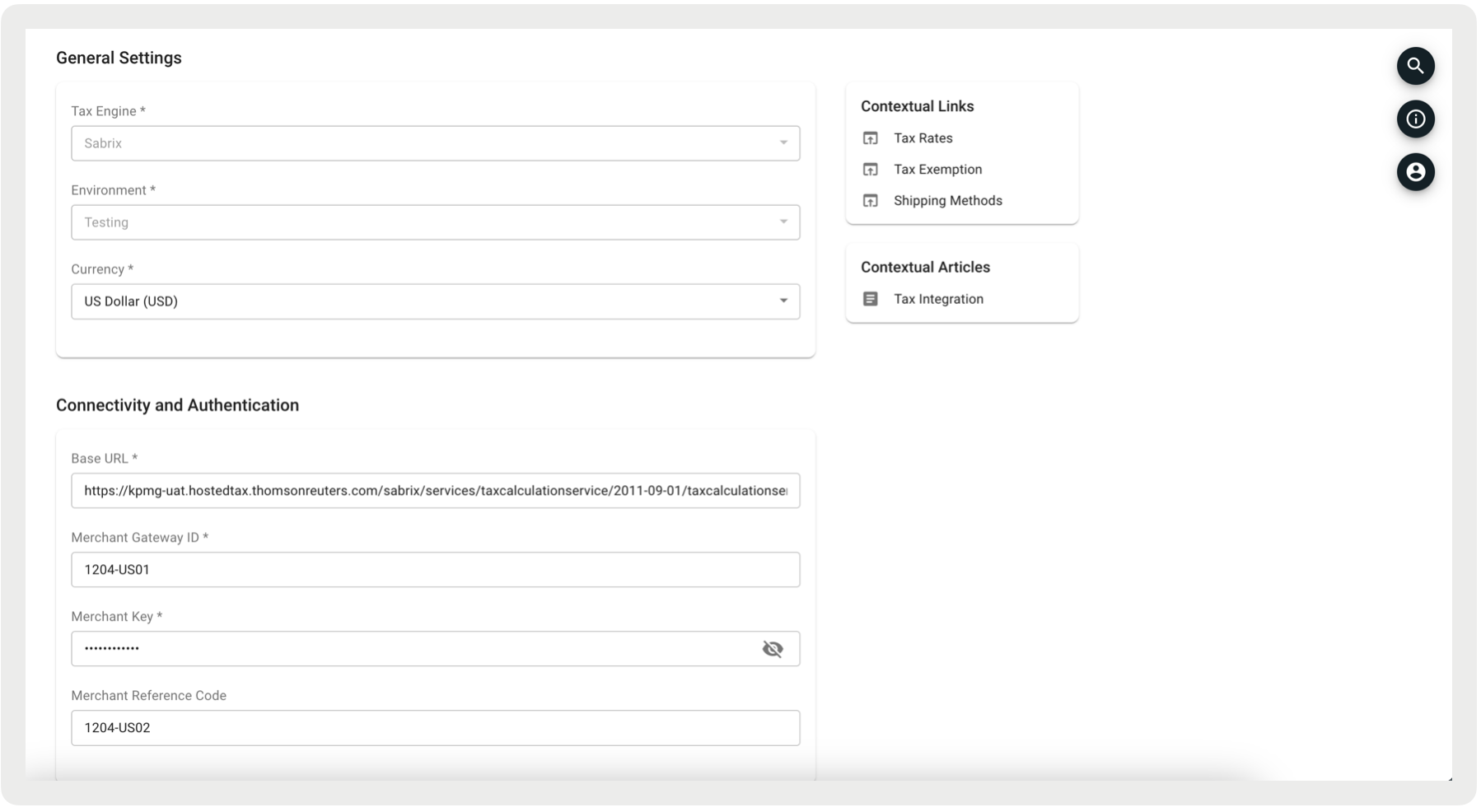
Task: Click the Merchant Gateway ID field
Action: point(435,570)
